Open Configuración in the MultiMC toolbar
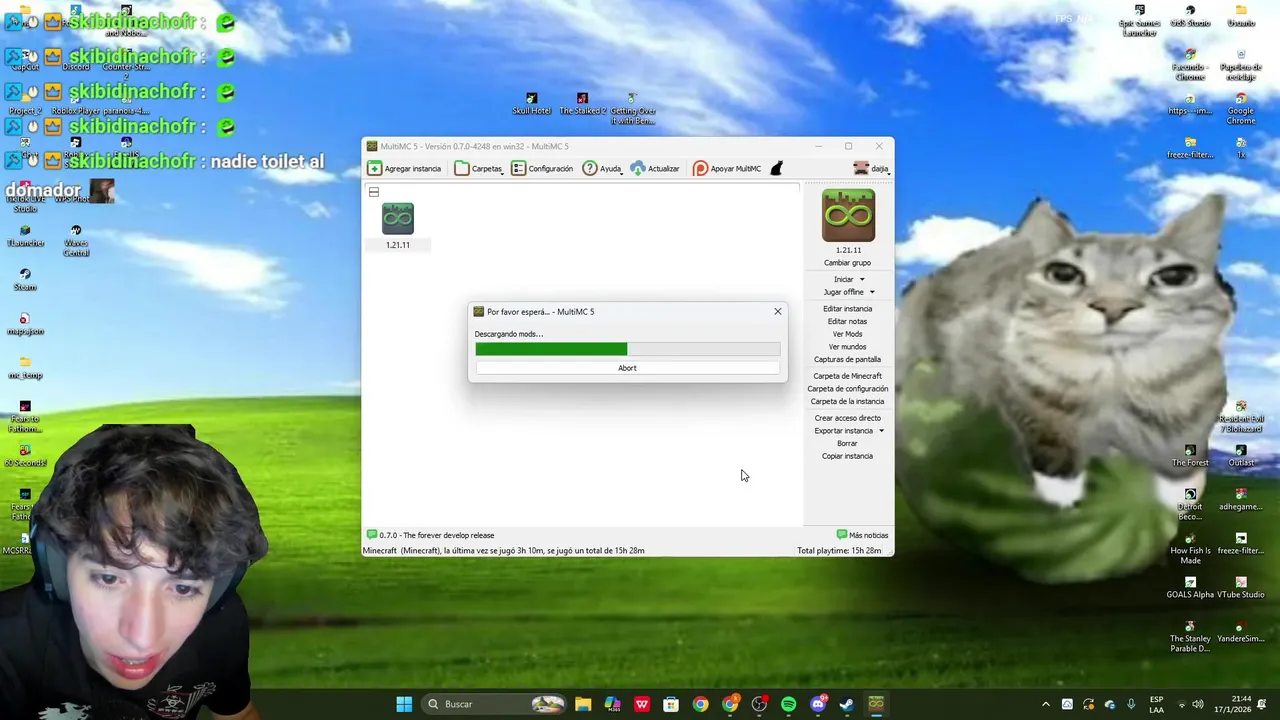1280x720 pixels. [x=542, y=169]
